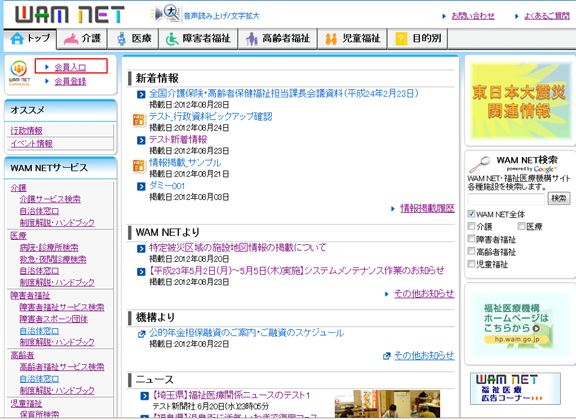Open the 医療 navigation tab

pyautogui.click(x=133, y=39)
